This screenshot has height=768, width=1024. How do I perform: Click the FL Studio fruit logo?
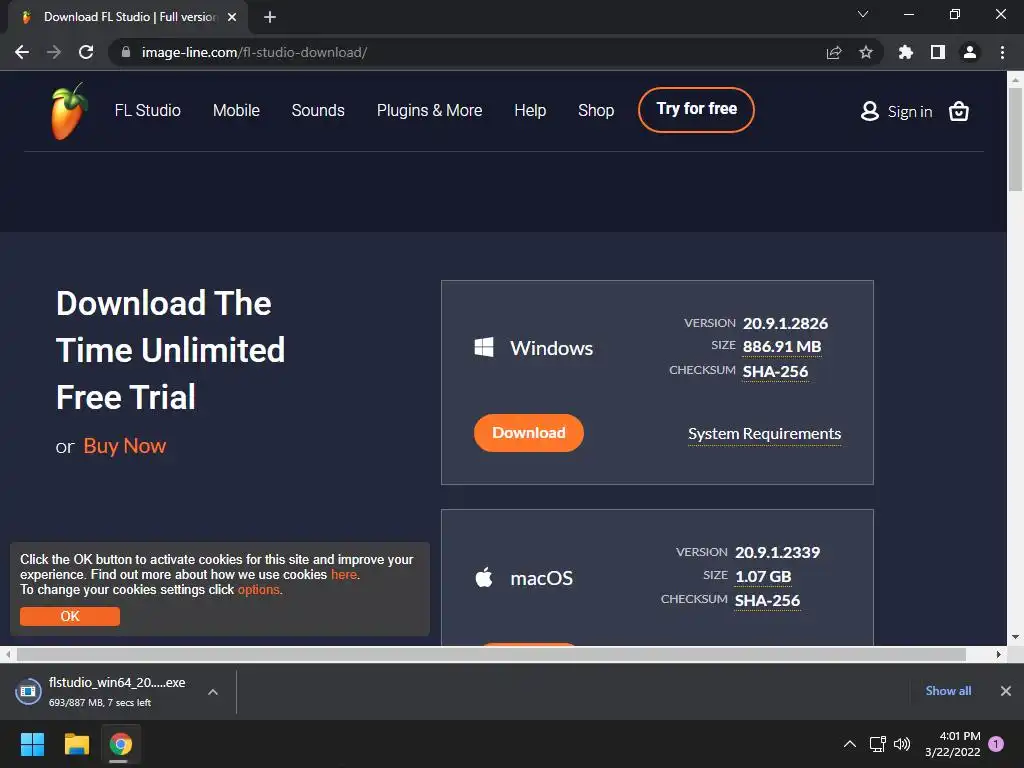69,111
